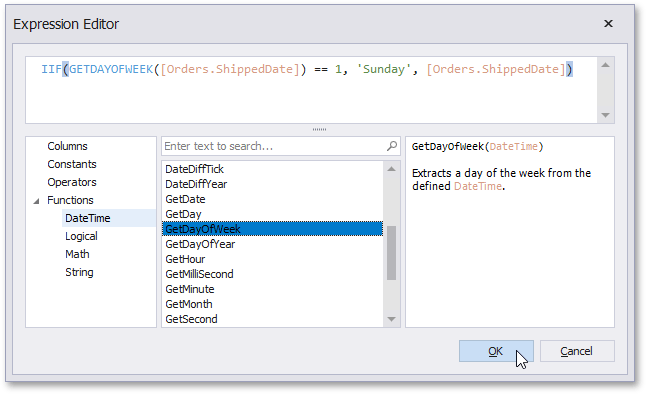646x394 pixels.
Task: Select the Constants category
Action: 72,164
